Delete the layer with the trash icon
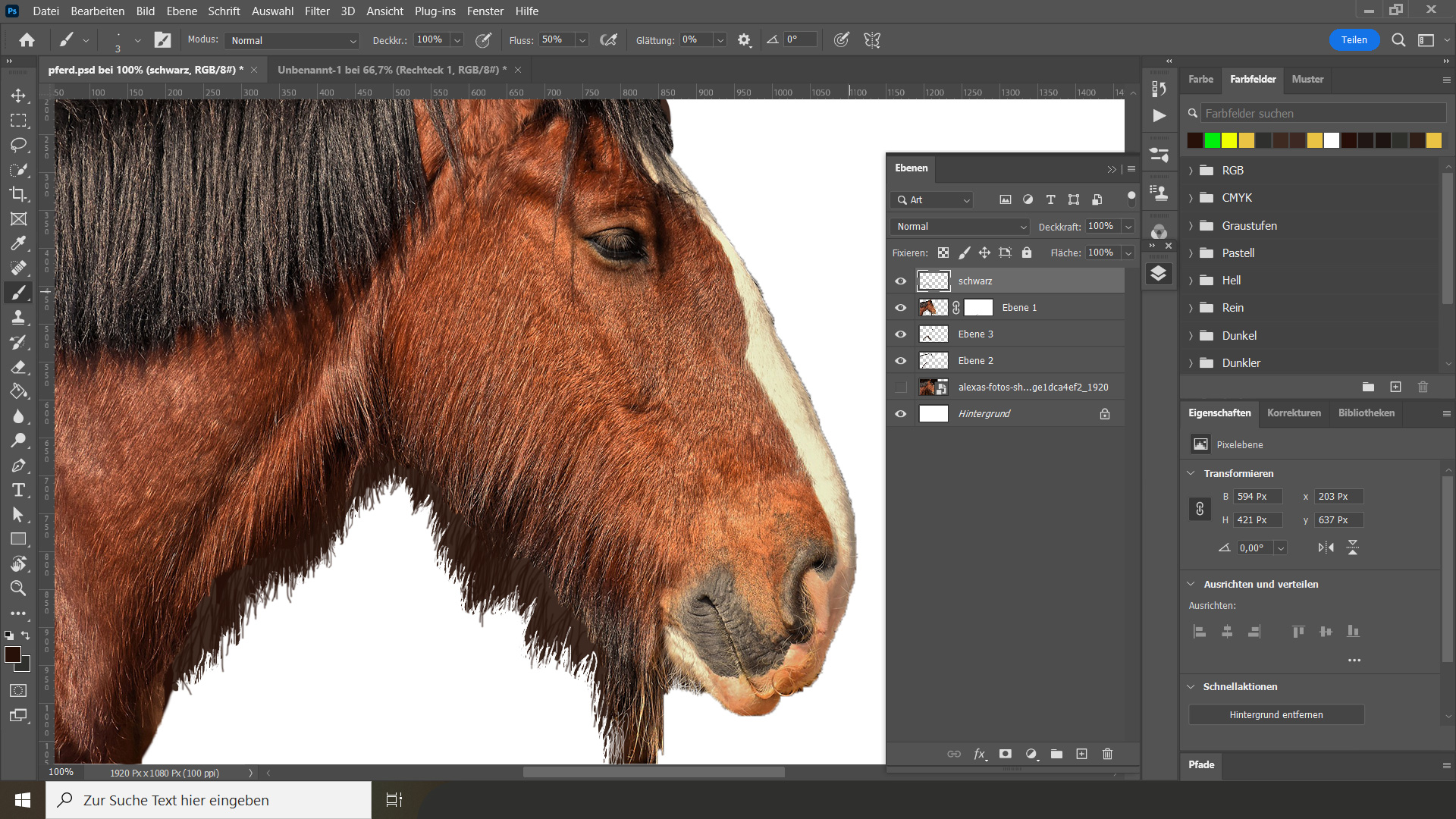The height and width of the screenshot is (819, 1456). tap(1107, 754)
